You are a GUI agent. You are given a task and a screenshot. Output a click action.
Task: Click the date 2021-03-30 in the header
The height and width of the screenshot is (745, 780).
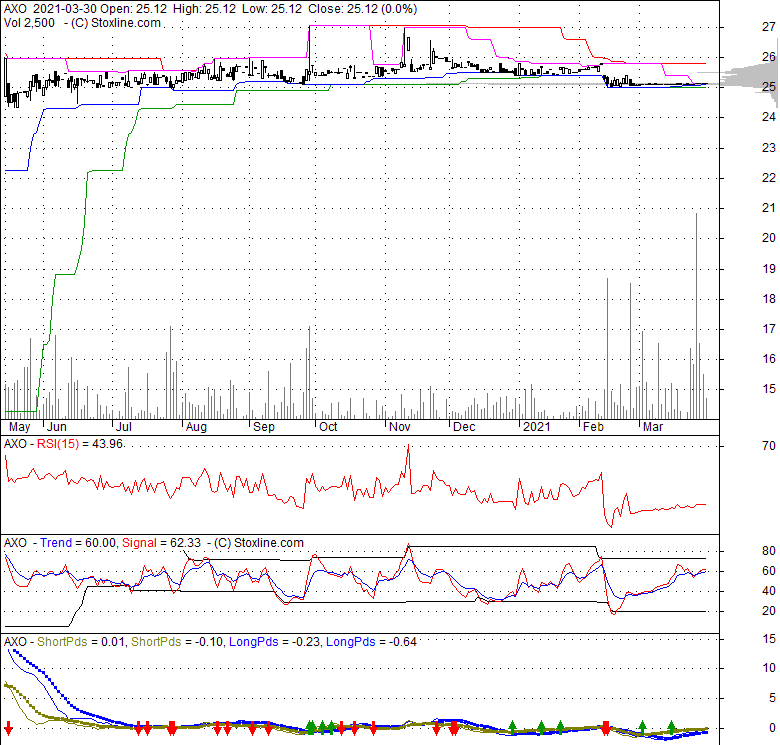coord(65,9)
